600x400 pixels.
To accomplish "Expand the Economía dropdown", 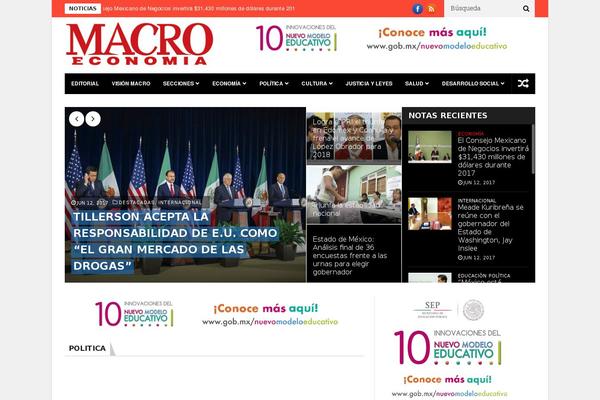I will 229,83.
